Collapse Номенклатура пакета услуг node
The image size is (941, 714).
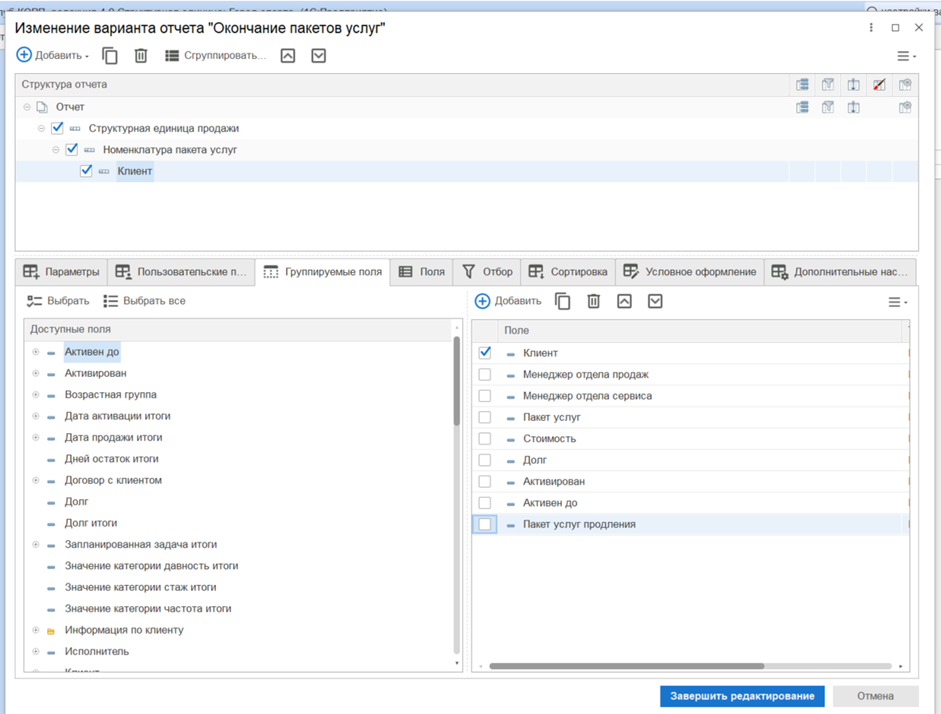[56, 149]
